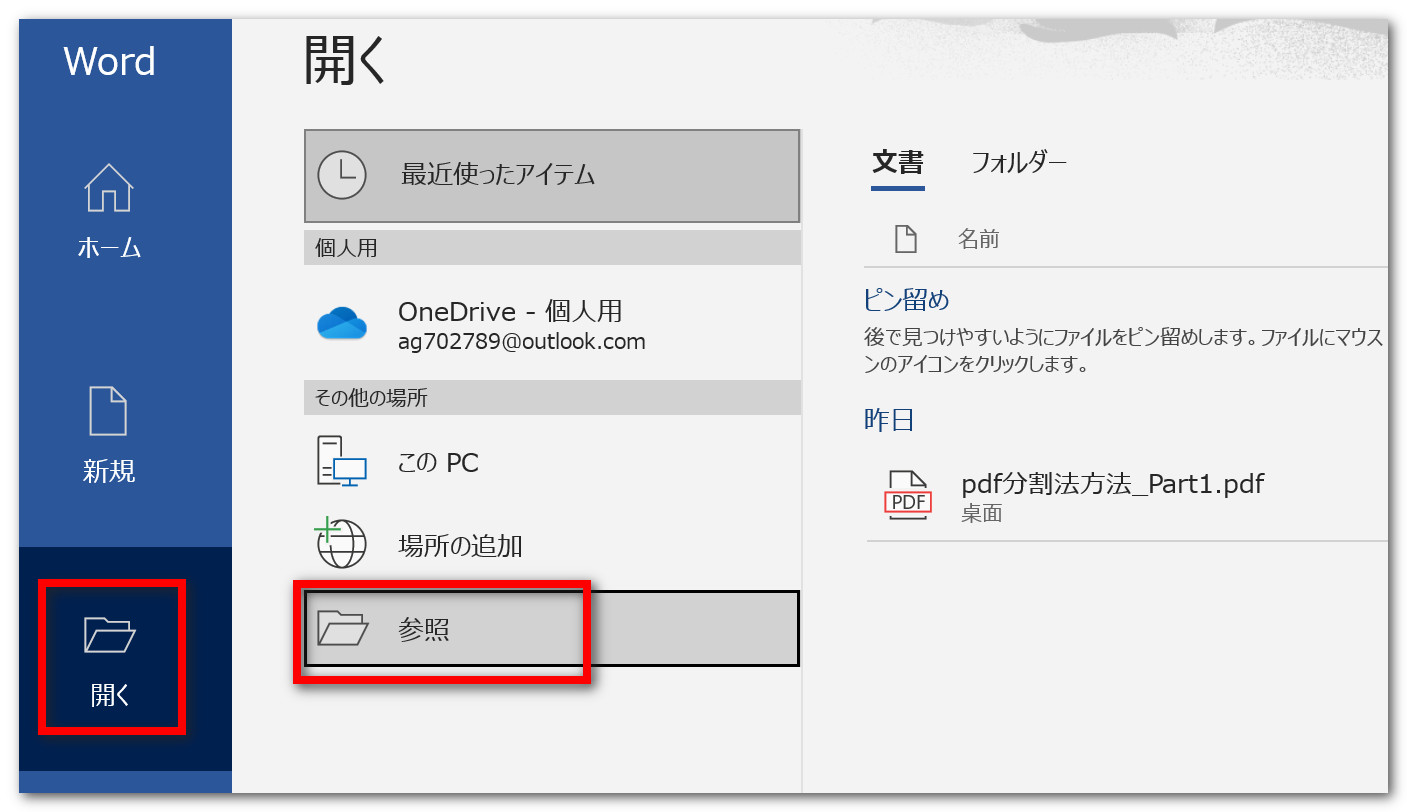Click the globe Add a place icon
1407x812 pixels.
pyautogui.click(x=341, y=543)
